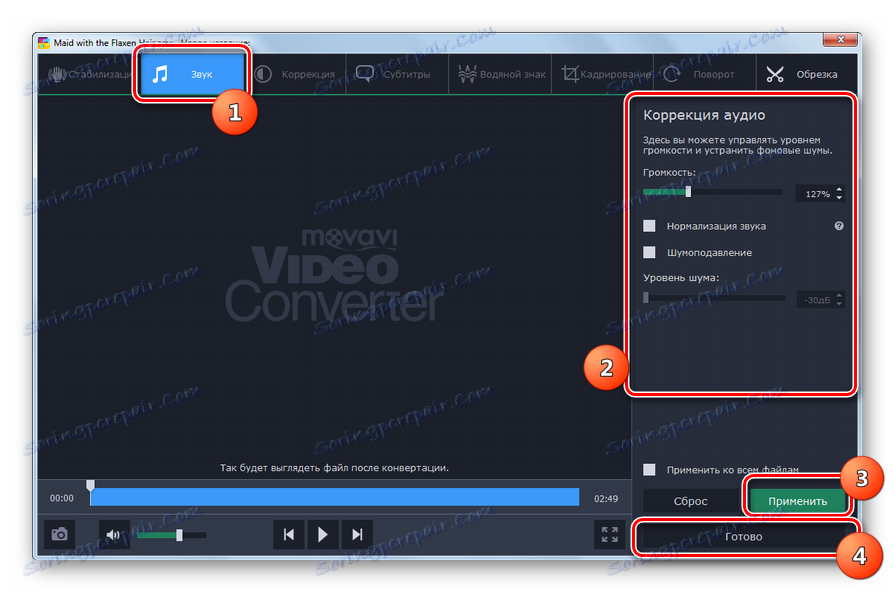Click the timeline playhead marker
Screen dimensions: 895x593
[x=90, y=485]
